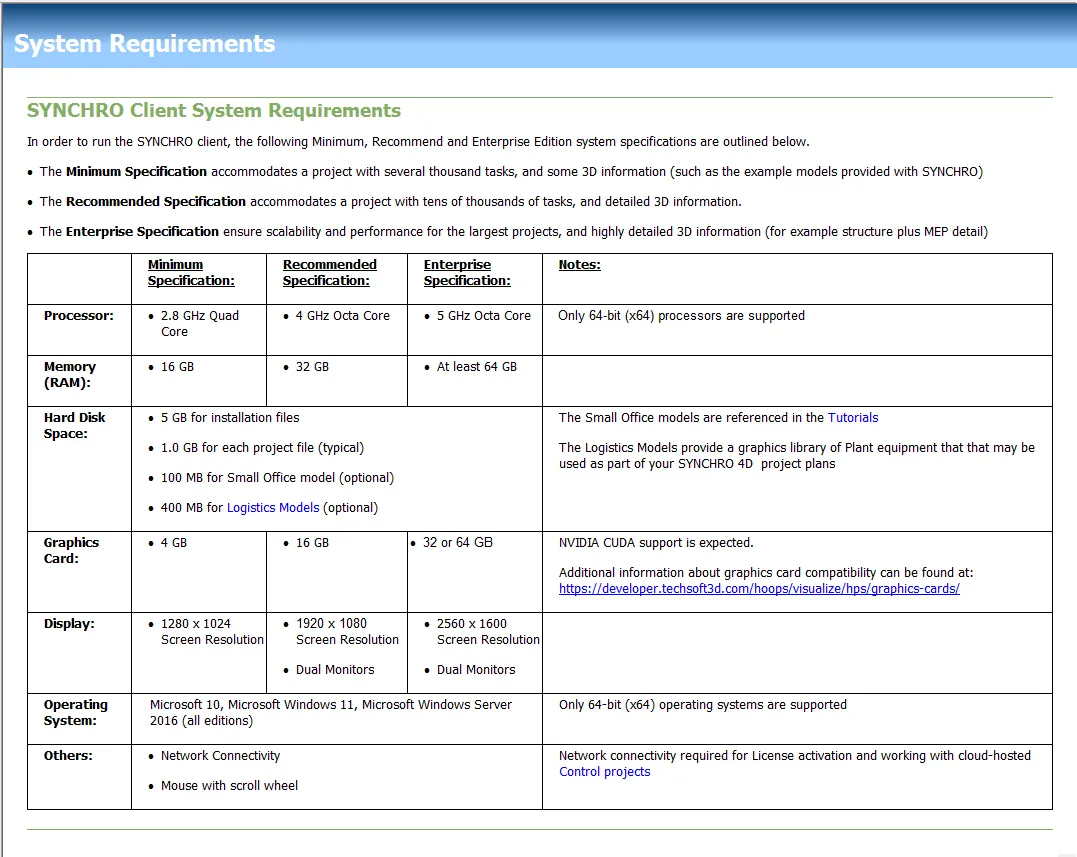The height and width of the screenshot is (857, 1077).
Task: Click the '4 GHz Octa Core' processor cell
Action: [343, 316]
